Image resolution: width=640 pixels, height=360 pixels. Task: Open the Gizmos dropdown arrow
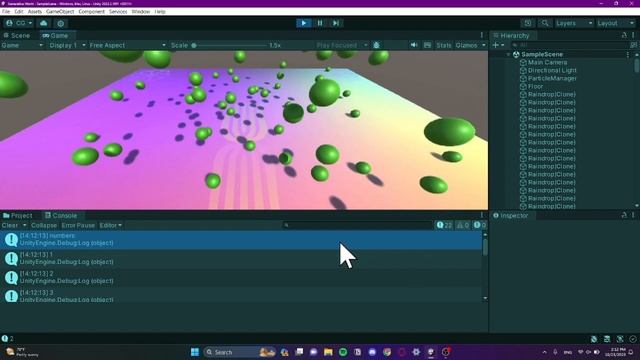[x=484, y=45]
